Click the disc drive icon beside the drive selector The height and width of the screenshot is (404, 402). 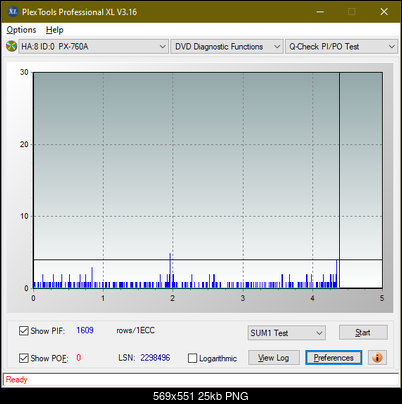click(11, 46)
